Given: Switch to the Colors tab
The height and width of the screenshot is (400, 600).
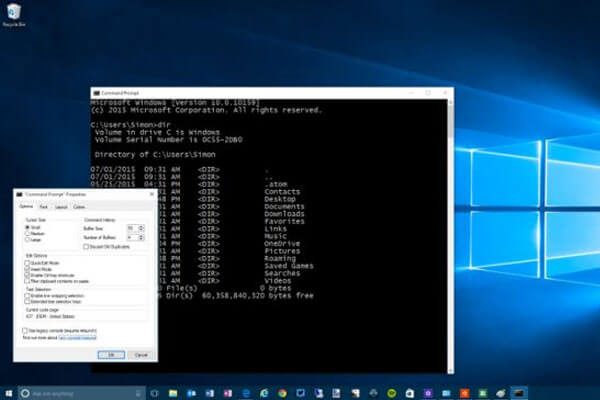Looking at the screenshot, I should point(79,207).
